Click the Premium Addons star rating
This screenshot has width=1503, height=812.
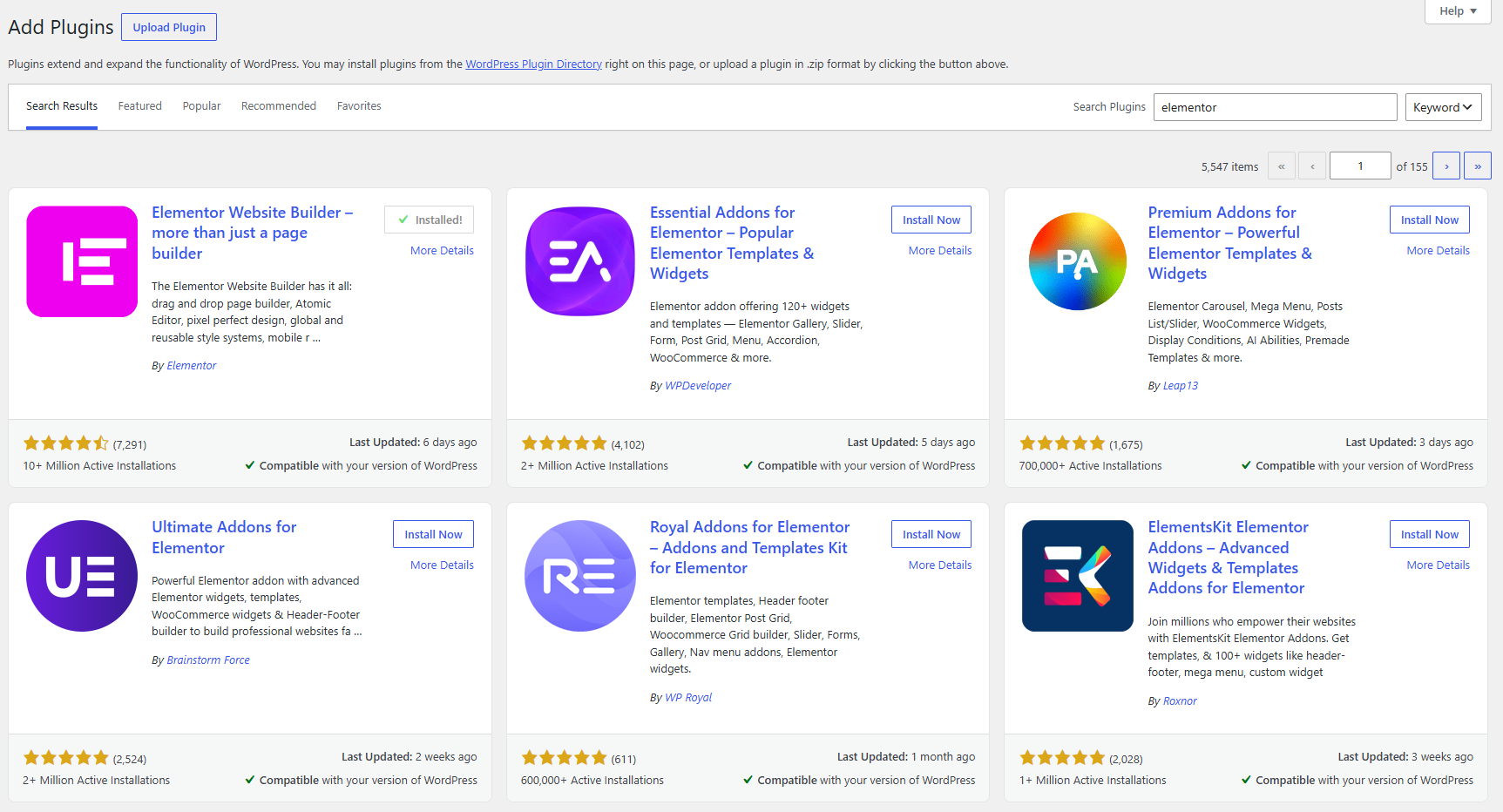coord(1062,443)
